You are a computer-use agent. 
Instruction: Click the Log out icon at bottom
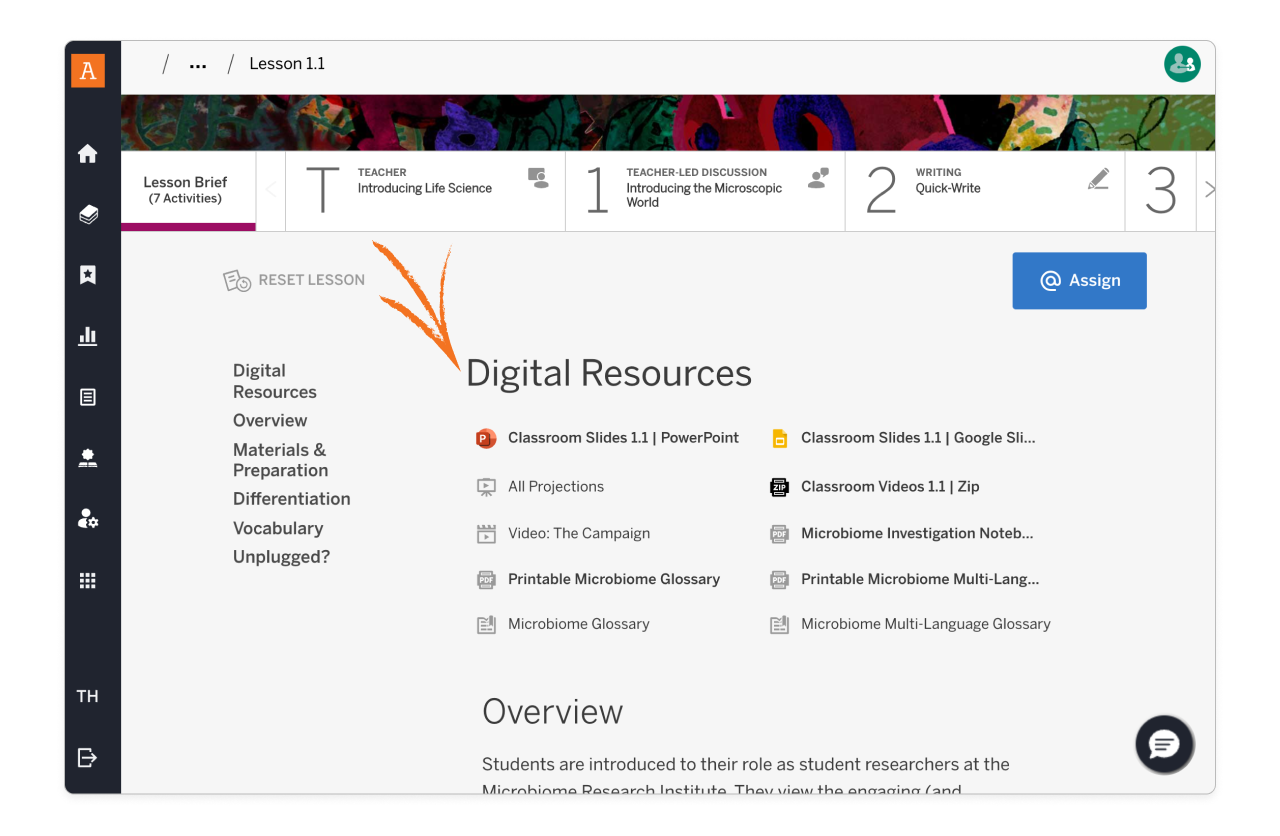tap(87, 757)
